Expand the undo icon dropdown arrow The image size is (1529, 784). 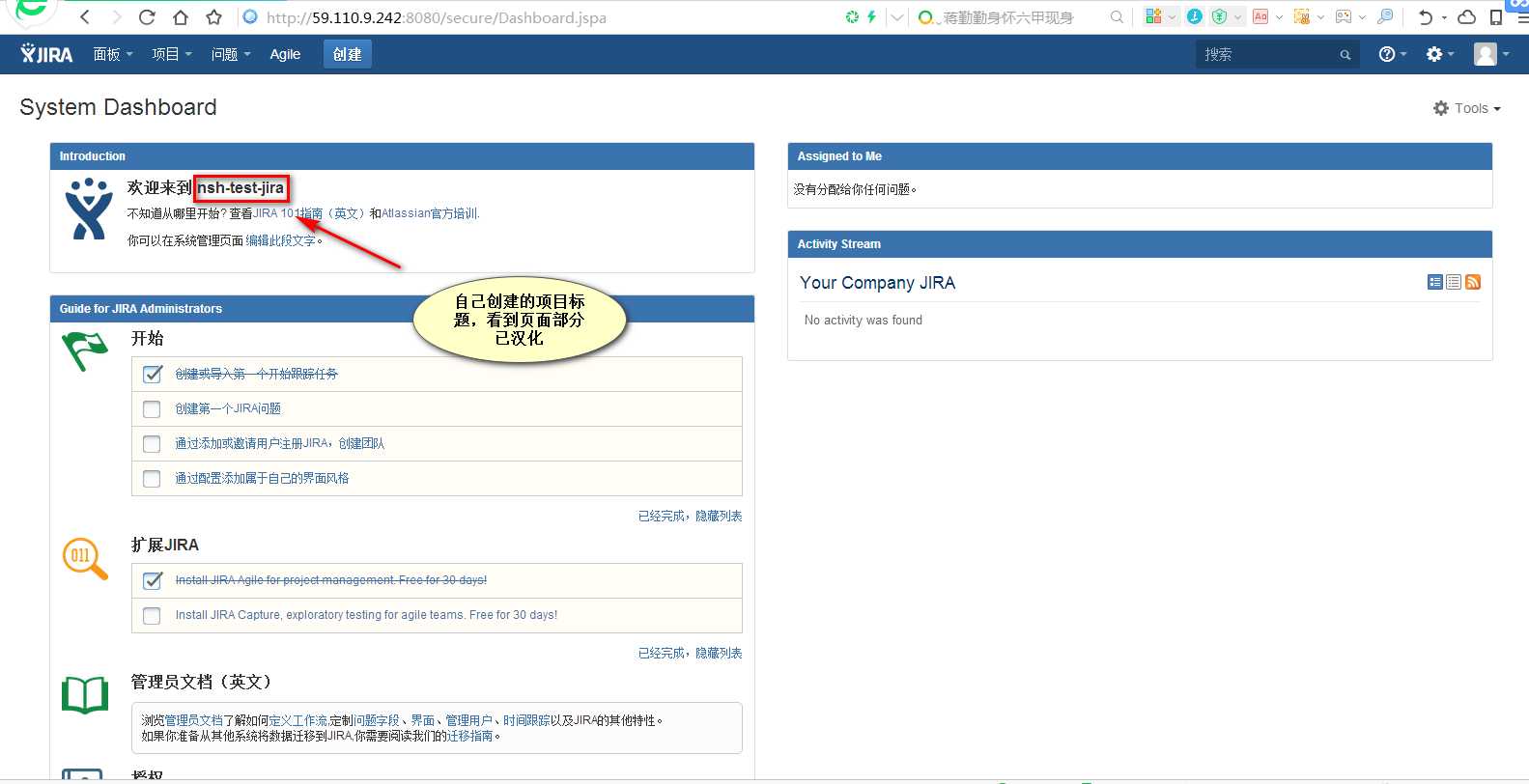pos(1444,16)
